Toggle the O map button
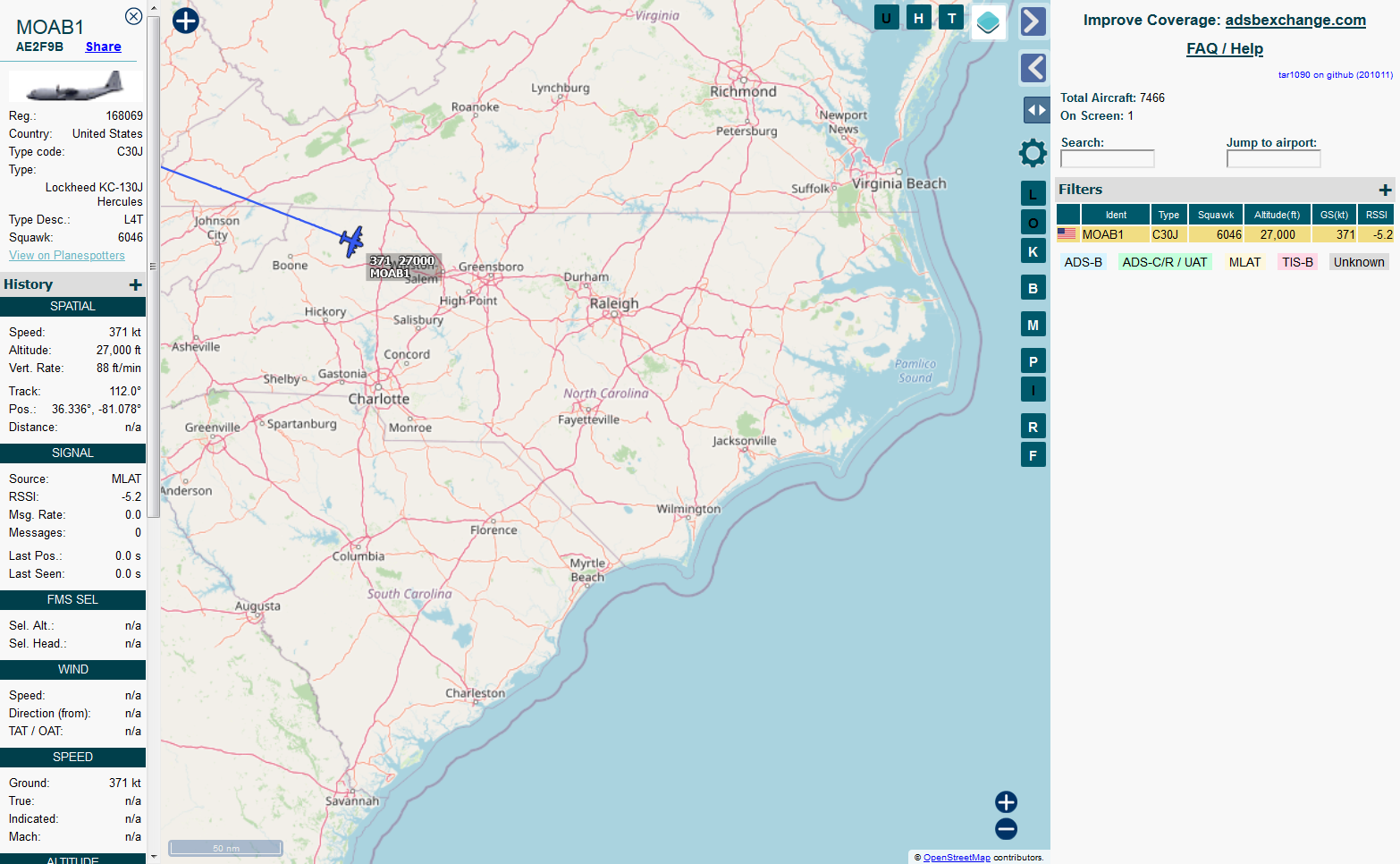The height and width of the screenshot is (864, 1400). point(1033,223)
